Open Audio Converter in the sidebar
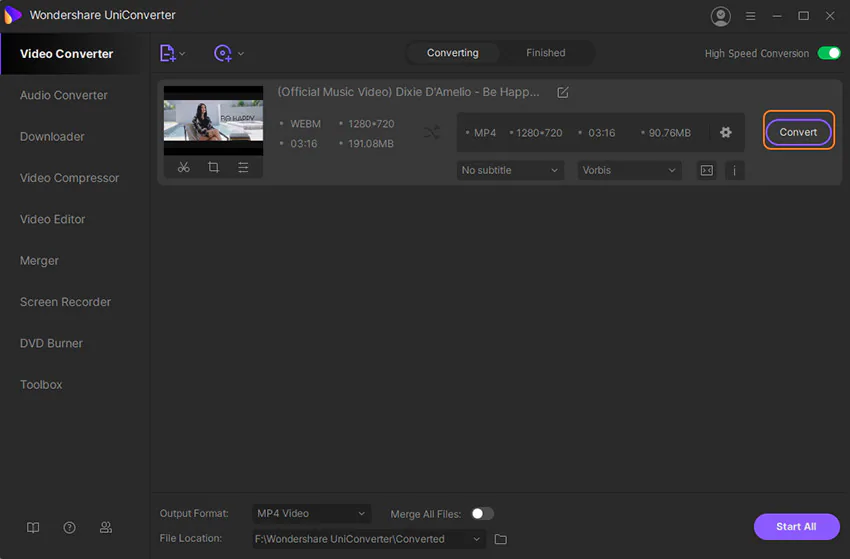The image size is (850, 559). click(64, 95)
